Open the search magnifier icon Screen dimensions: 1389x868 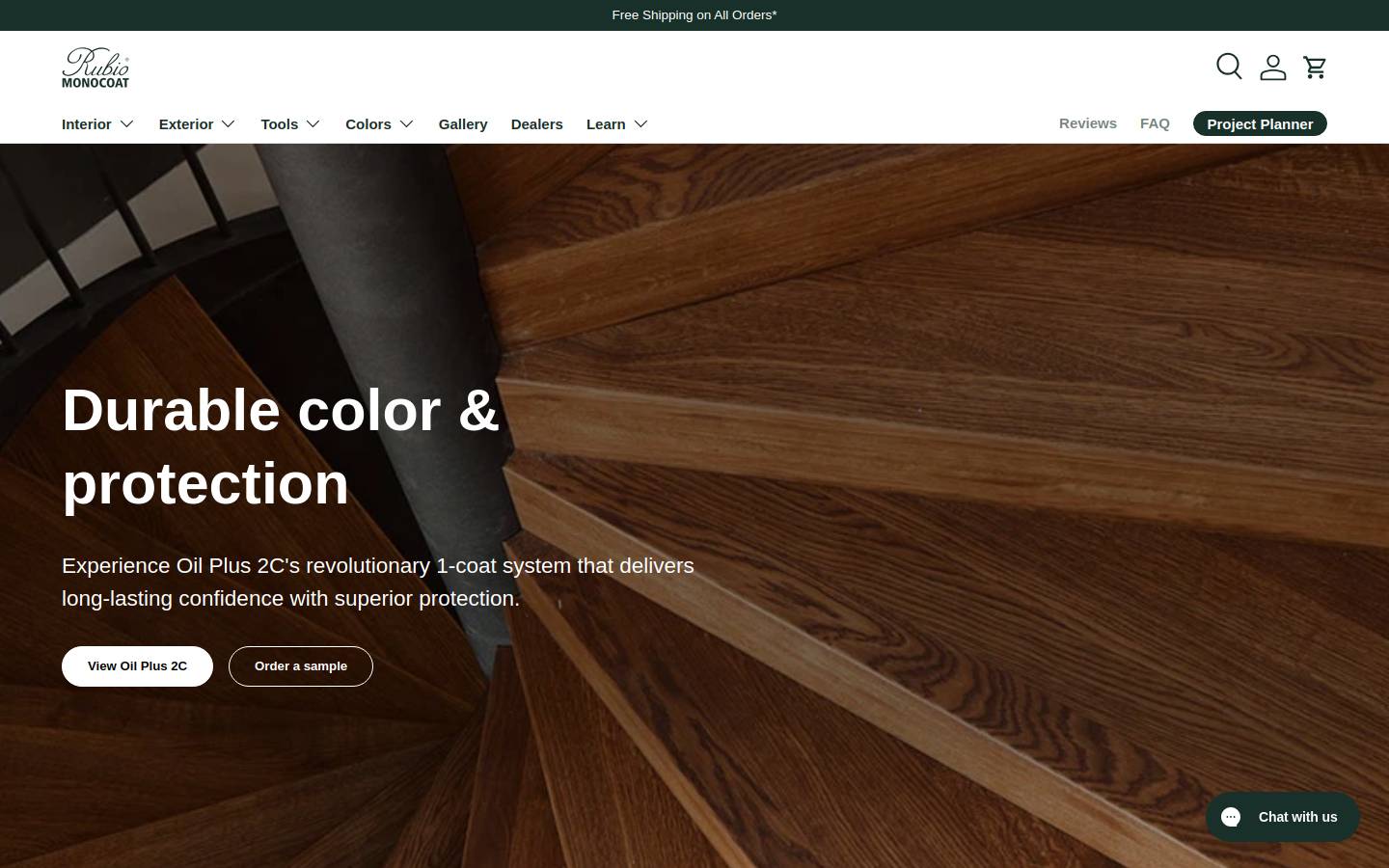[1229, 67]
